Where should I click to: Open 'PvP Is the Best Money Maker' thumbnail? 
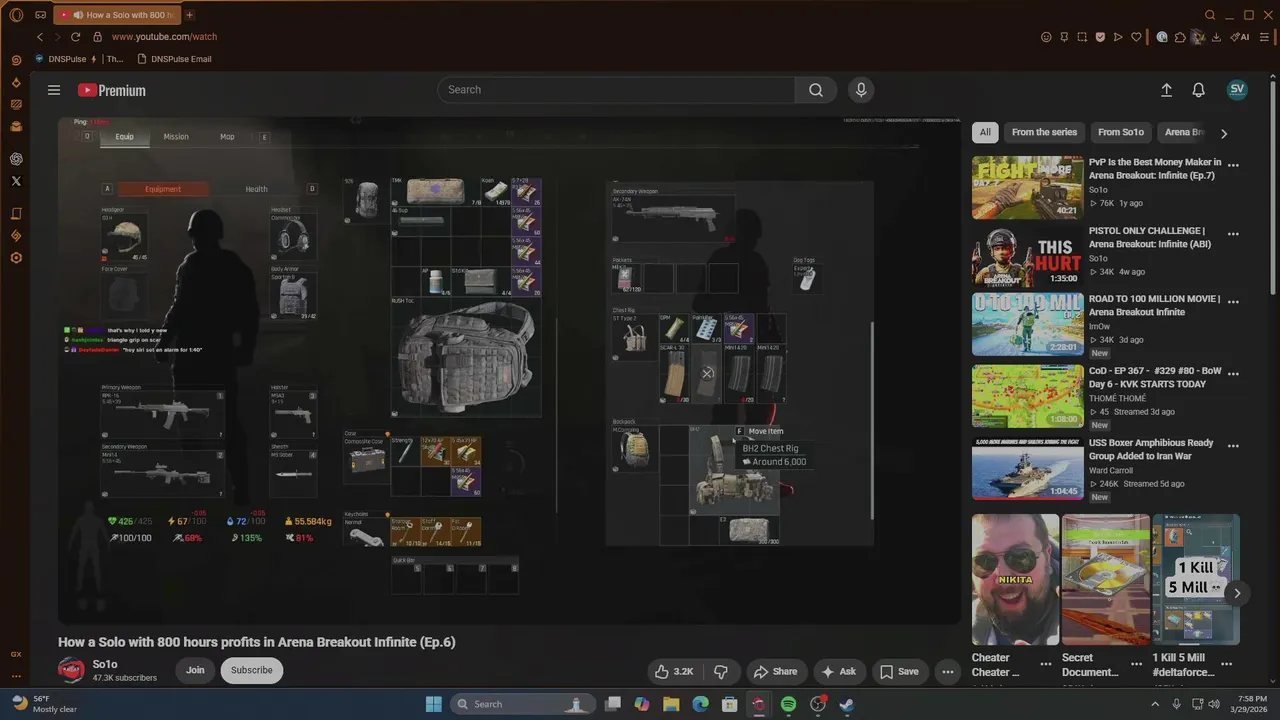(1027, 187)
